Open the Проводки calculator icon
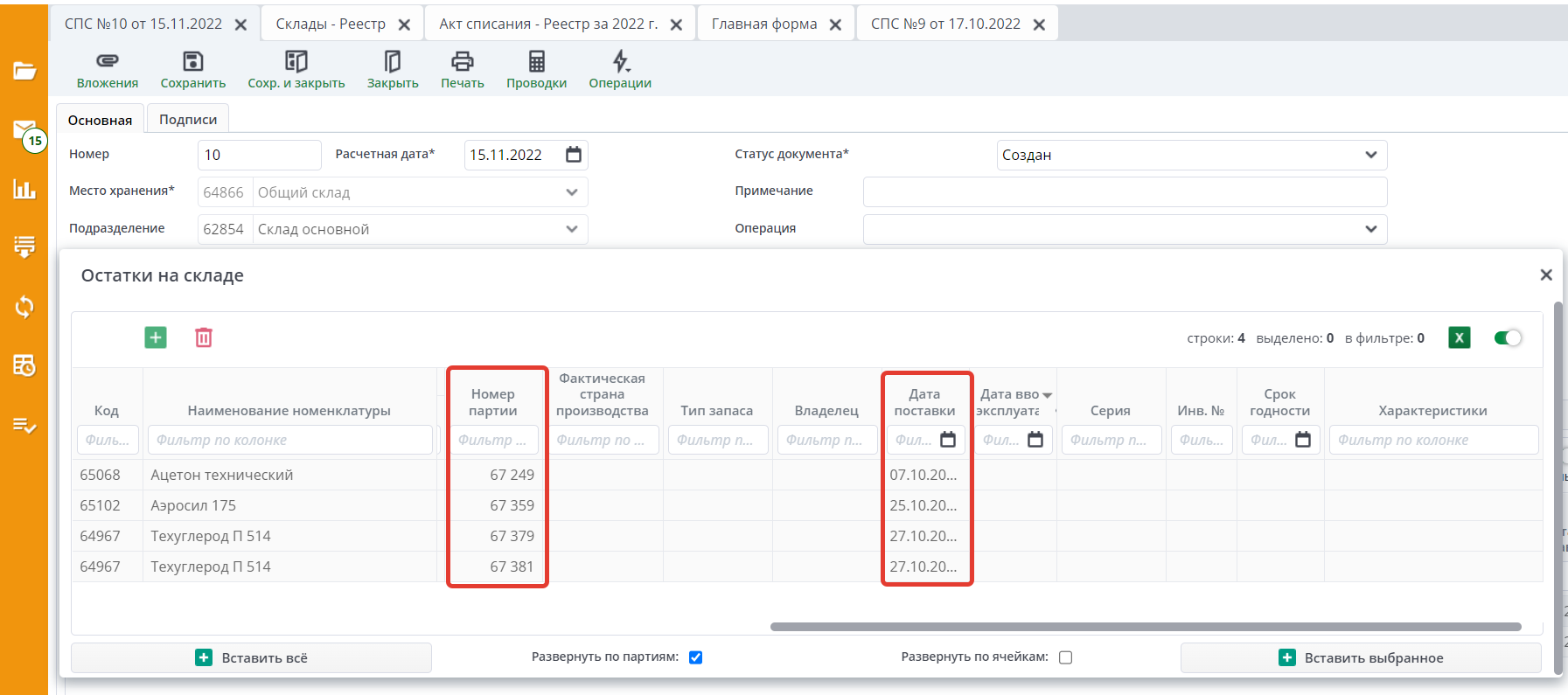The image size is (1568, 695). [x=536, y=61]
